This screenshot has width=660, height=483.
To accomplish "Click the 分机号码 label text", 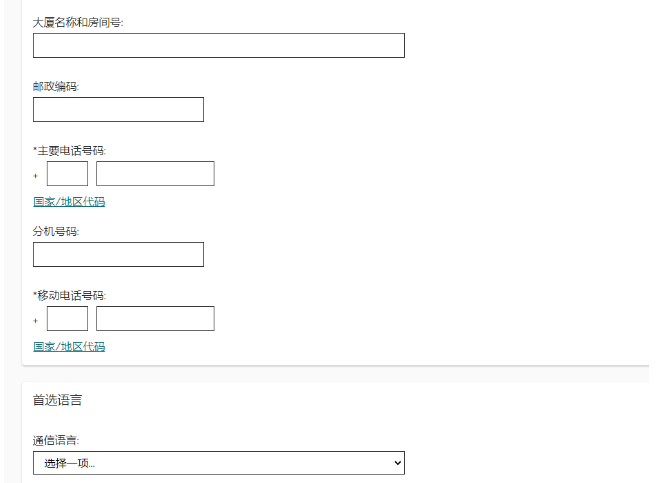I will click(56, 231).
